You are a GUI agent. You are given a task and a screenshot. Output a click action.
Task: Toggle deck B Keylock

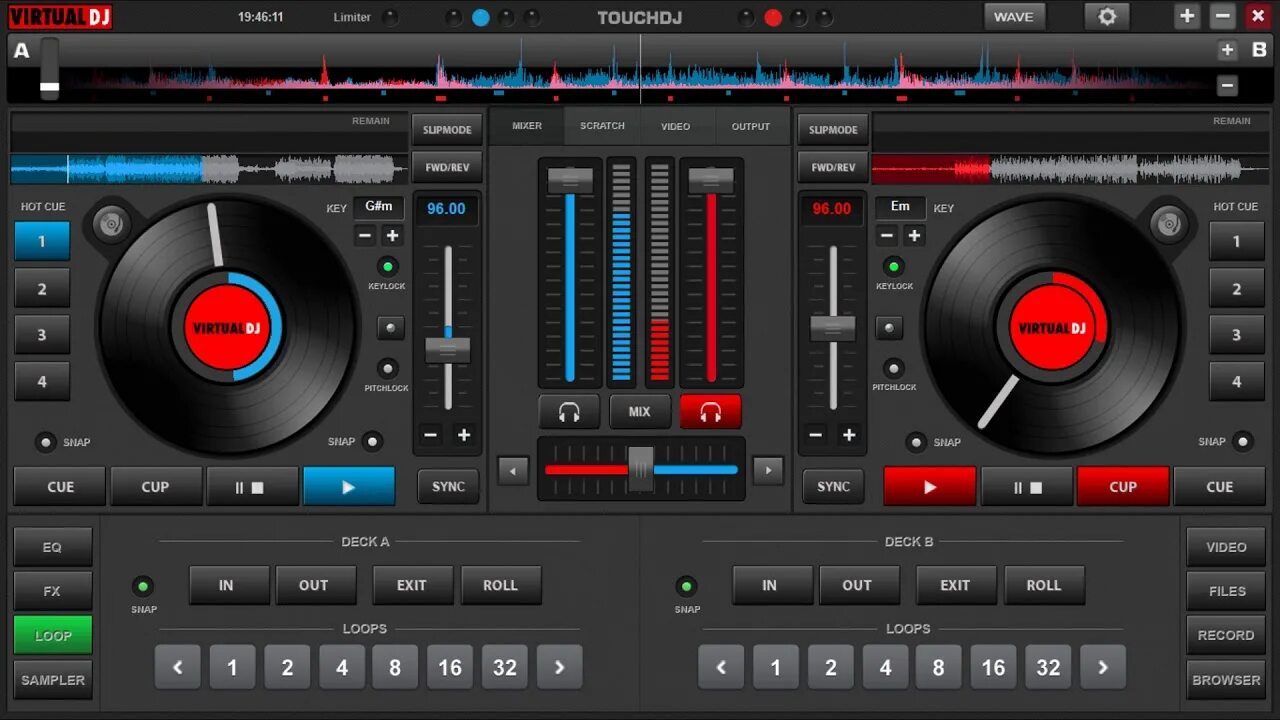tap(893, 266)
